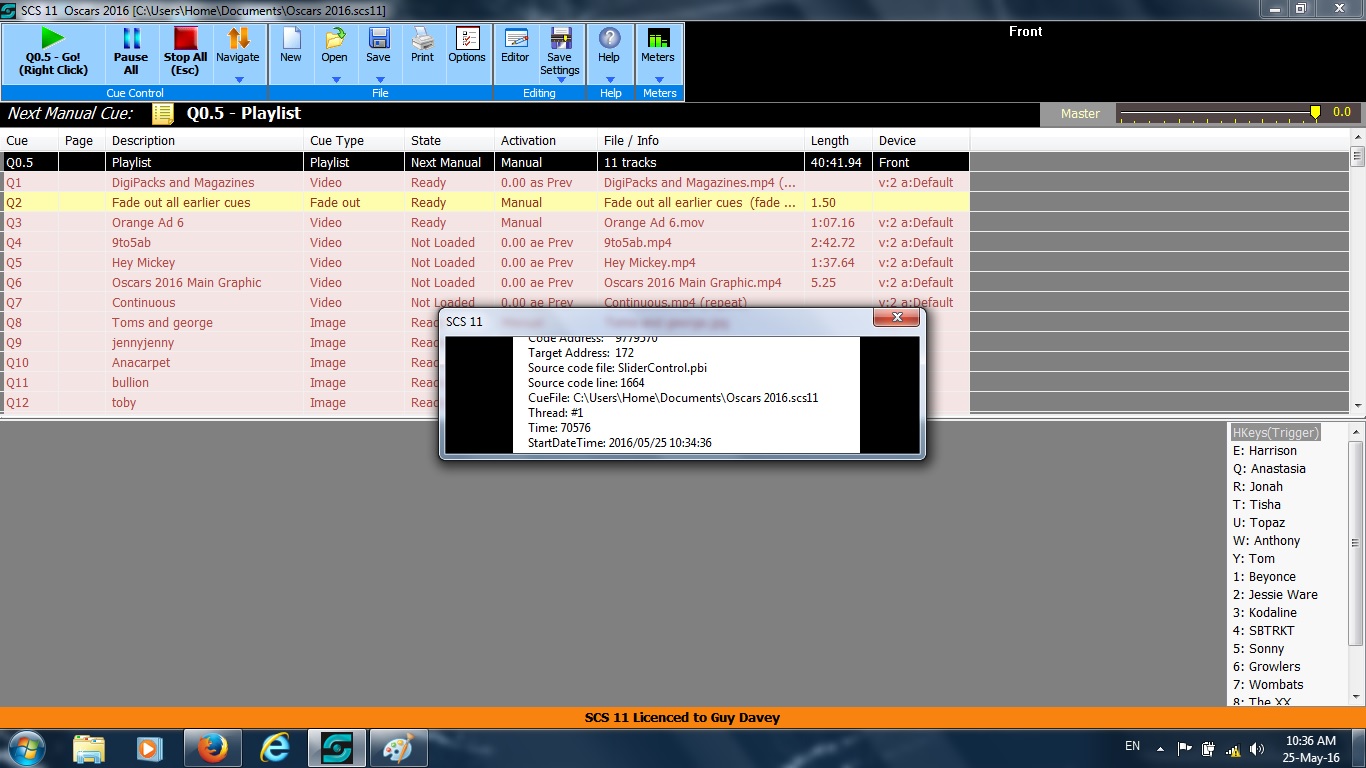
Task: Expand the Open dropdown arrow
Action: pyautogui.click(x=335, y=80)
